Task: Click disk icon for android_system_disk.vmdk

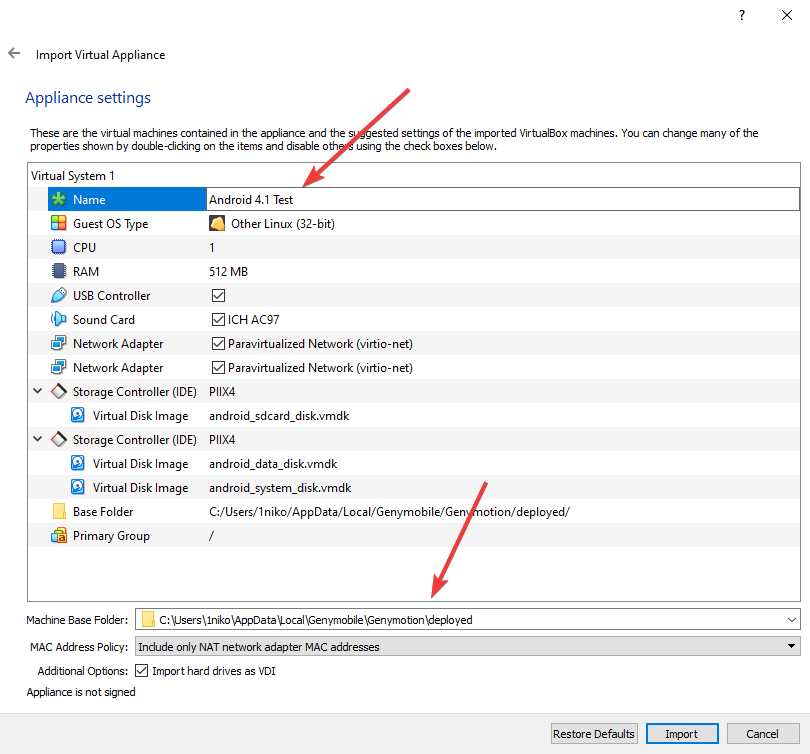Action: coord(78,488)
